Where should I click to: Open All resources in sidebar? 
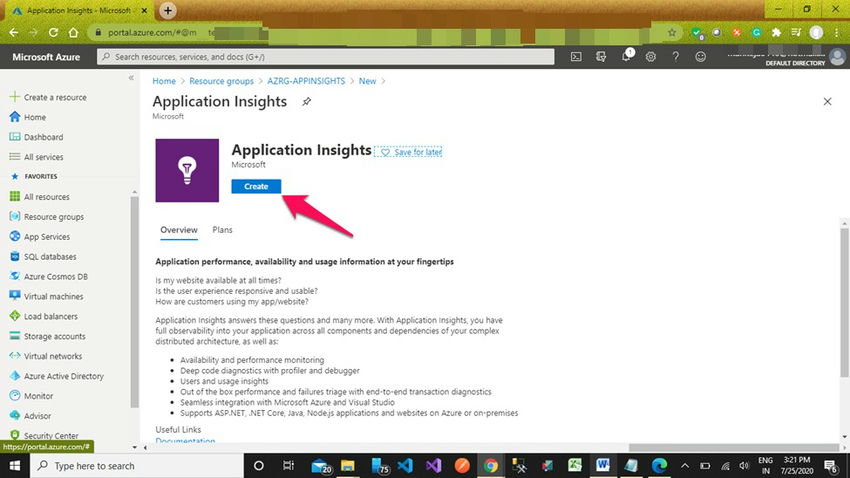pyautogui.click(x=40, y=197)
